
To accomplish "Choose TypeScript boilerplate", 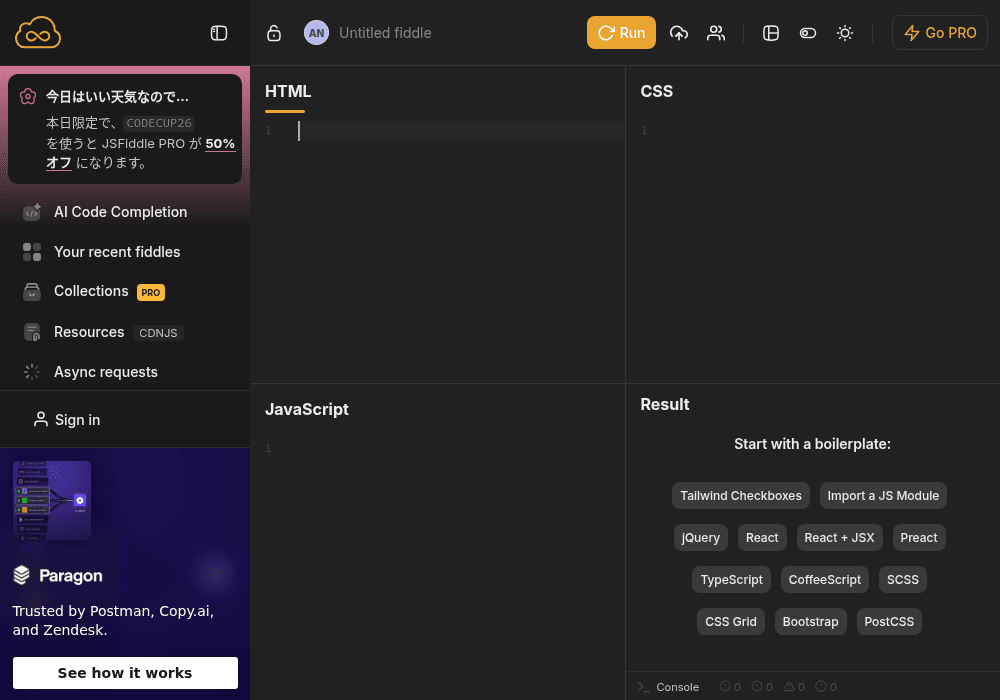I will click(x=731, y=580).
